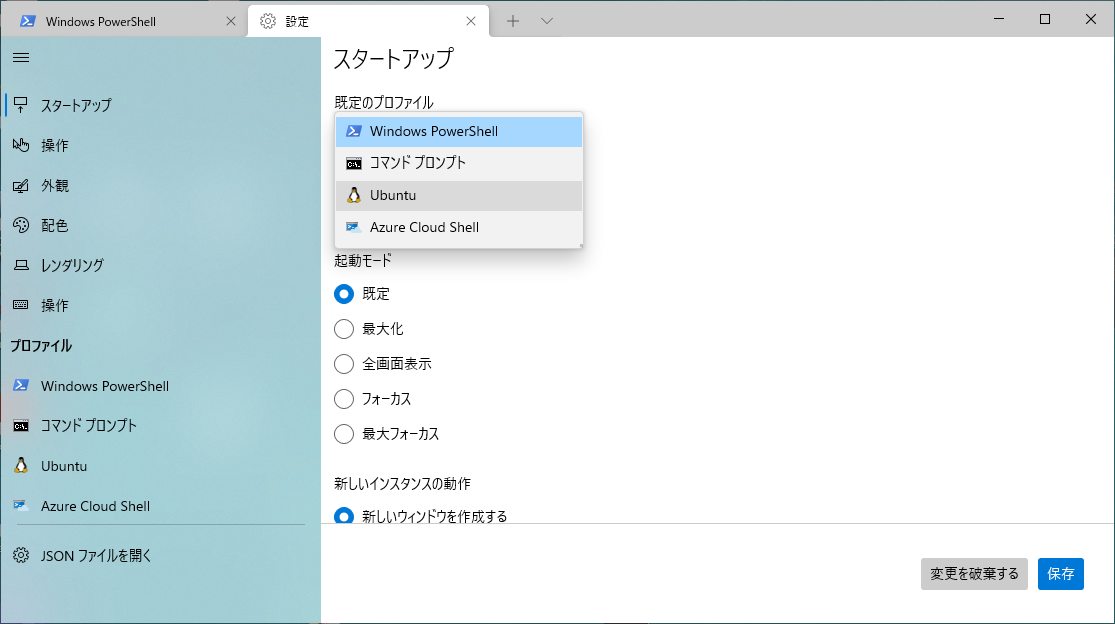
Task: Click the gear icon on the 設定 tab
Action: (267, 21)
